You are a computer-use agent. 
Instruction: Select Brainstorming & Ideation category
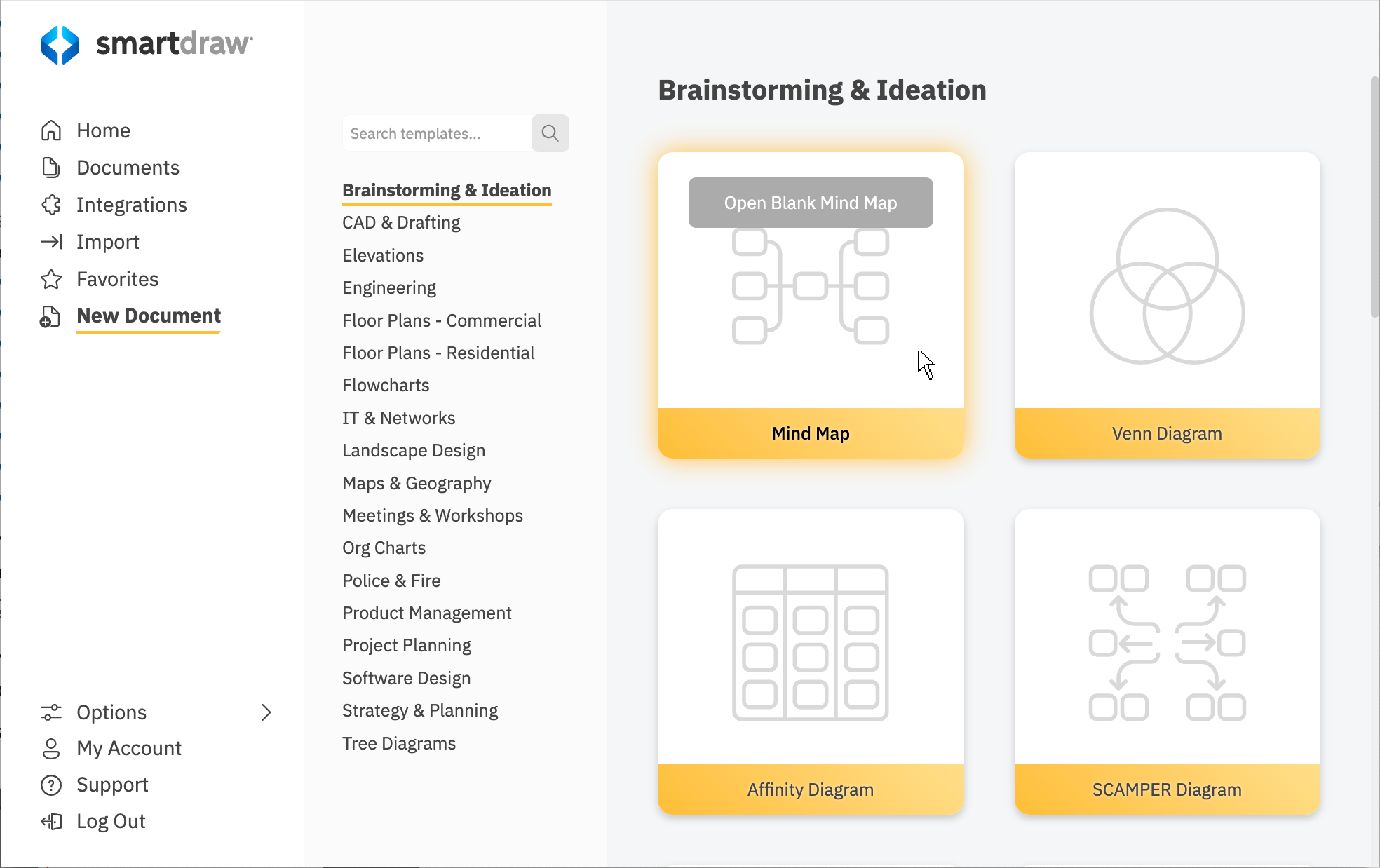(447, 189)
